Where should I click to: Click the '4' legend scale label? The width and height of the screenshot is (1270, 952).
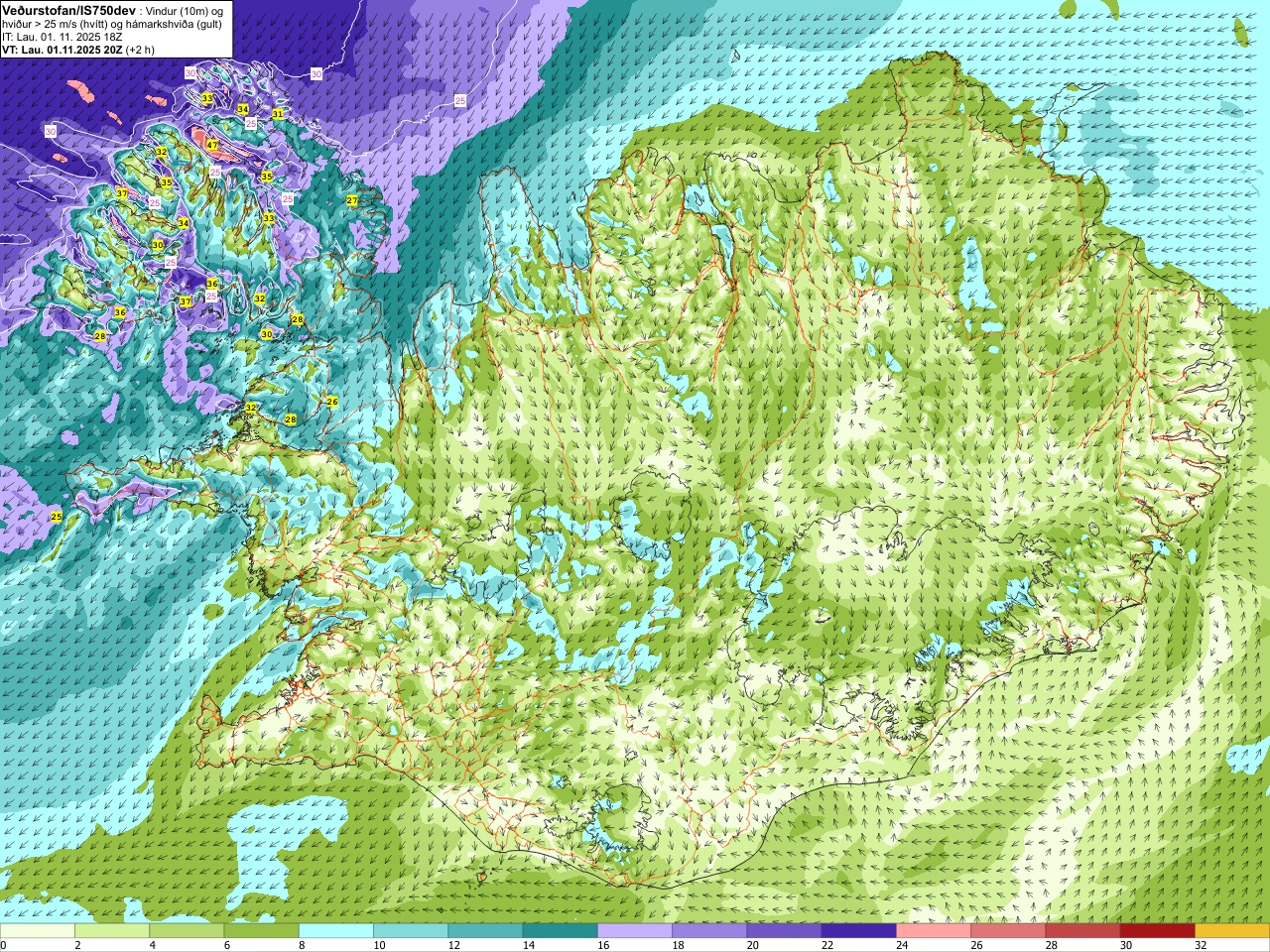[x=152, y=945]
